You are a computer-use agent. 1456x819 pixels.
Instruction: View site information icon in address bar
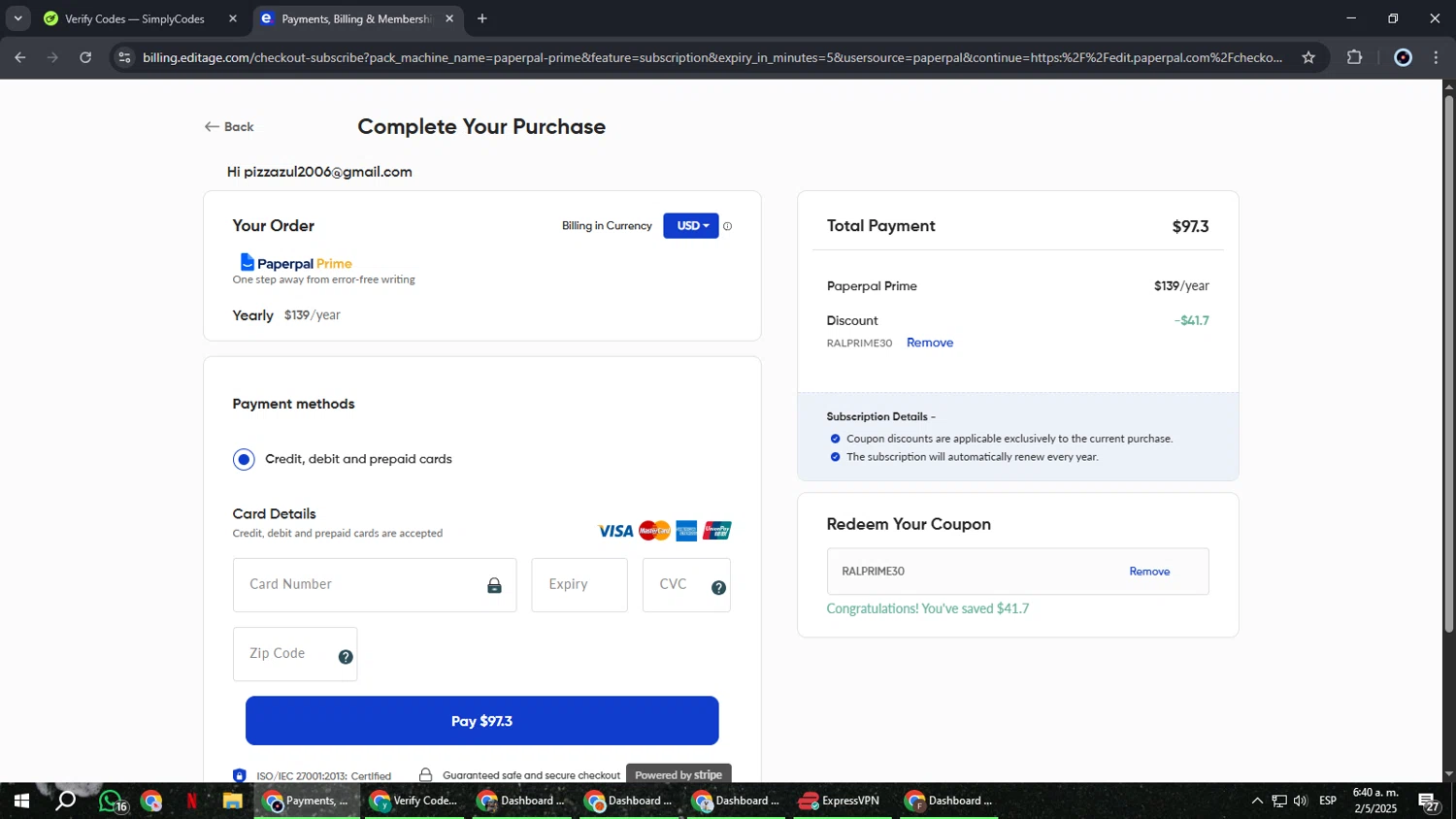pyautogui.click(x=124, y=58)
